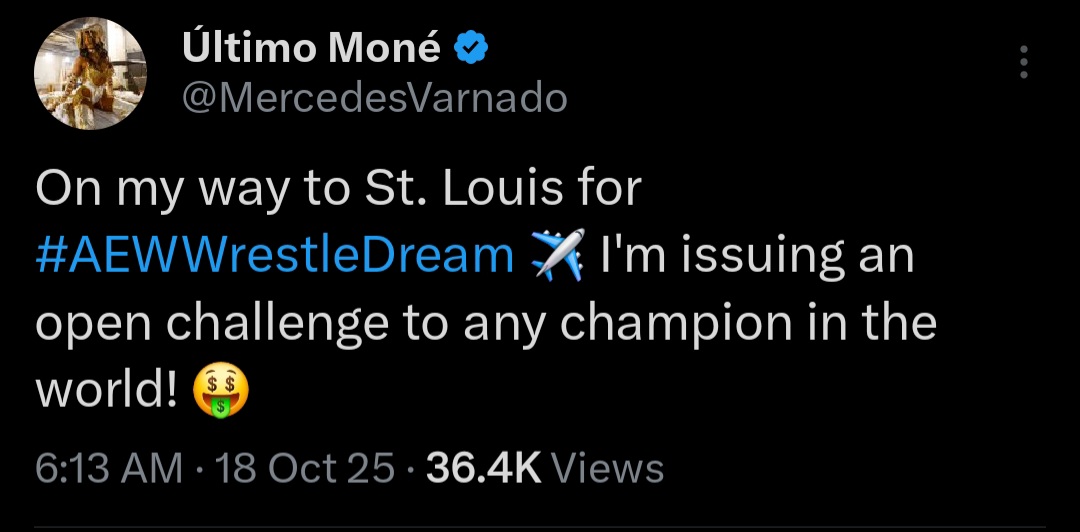Open the @MercedesVarnado handle link

374,98
